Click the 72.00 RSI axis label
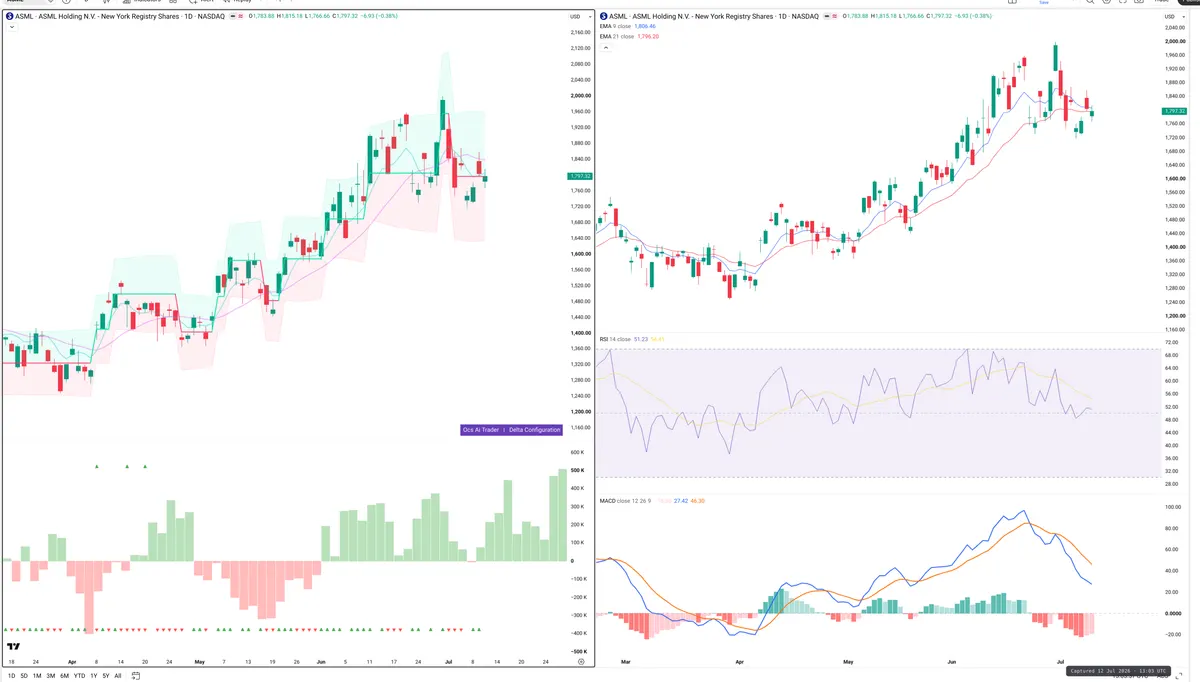Screen dimensions: 1200x682 tap(1172, 342)
